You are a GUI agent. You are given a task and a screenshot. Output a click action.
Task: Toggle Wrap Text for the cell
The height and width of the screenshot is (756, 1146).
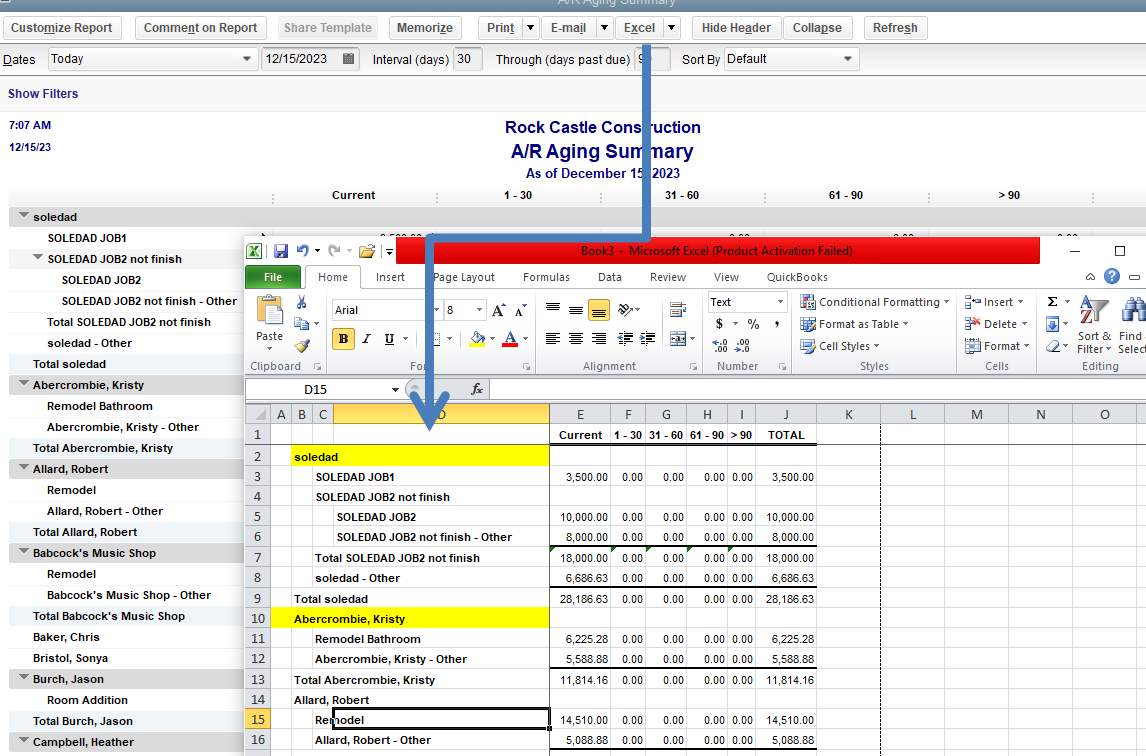678,309
